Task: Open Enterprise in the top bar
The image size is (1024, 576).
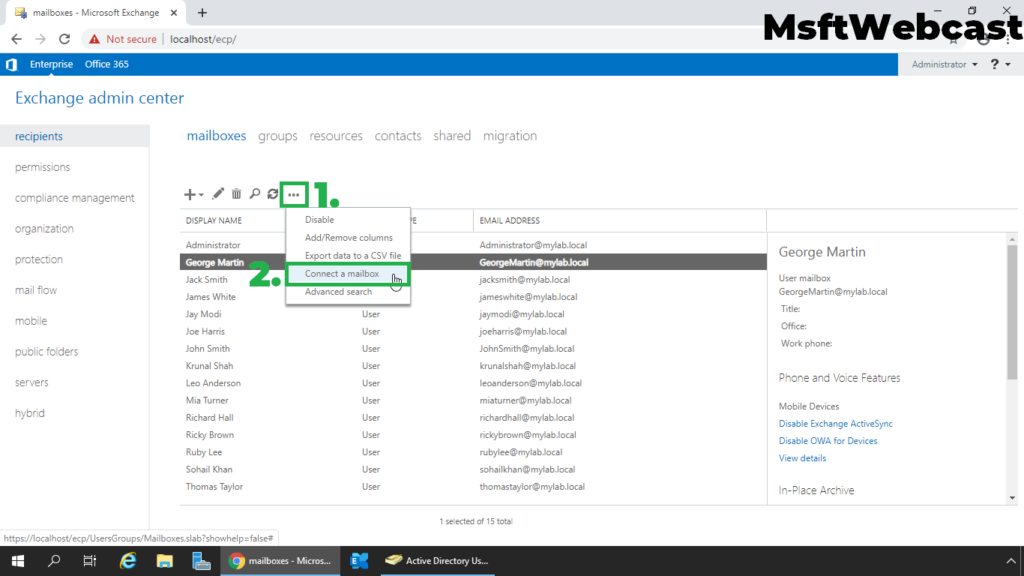Action: [52, 64]
